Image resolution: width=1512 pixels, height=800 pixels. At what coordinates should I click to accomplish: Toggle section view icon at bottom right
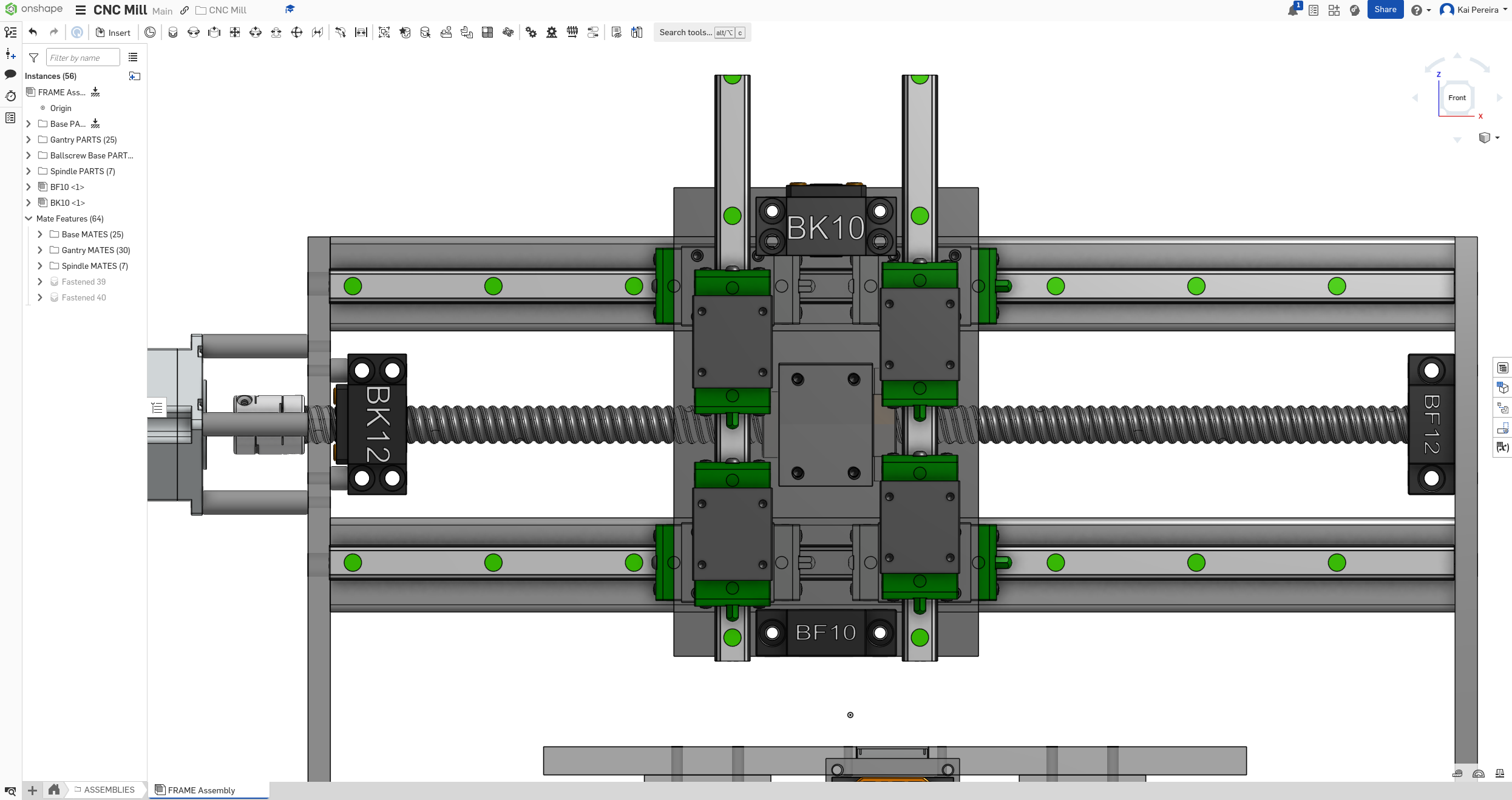1479,773
